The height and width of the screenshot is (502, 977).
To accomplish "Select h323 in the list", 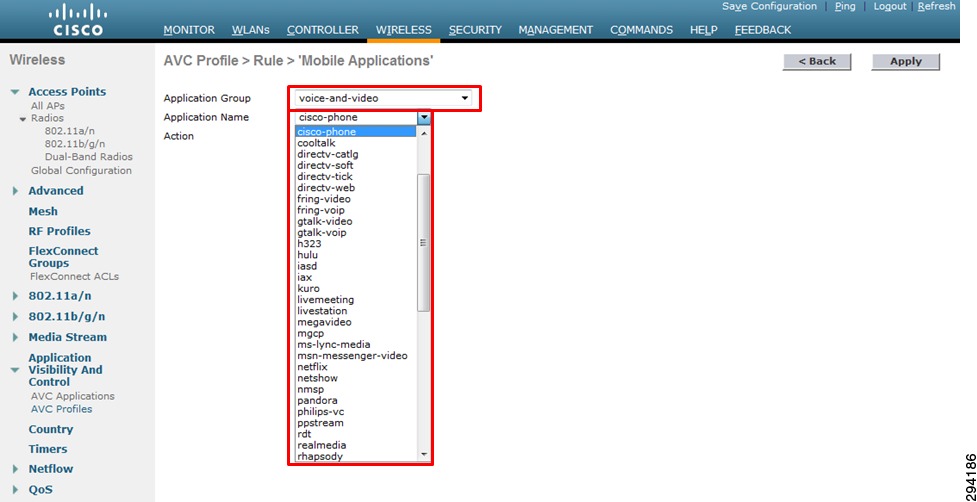I will 355,244.
